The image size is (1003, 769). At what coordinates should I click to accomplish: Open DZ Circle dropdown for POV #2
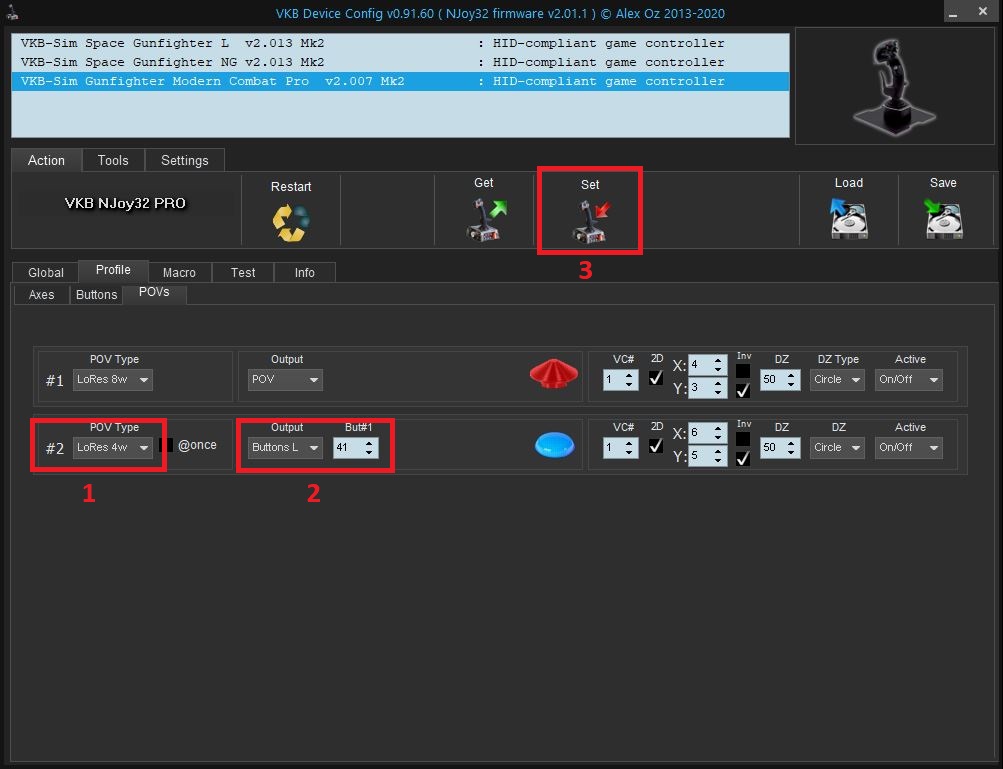837,447
